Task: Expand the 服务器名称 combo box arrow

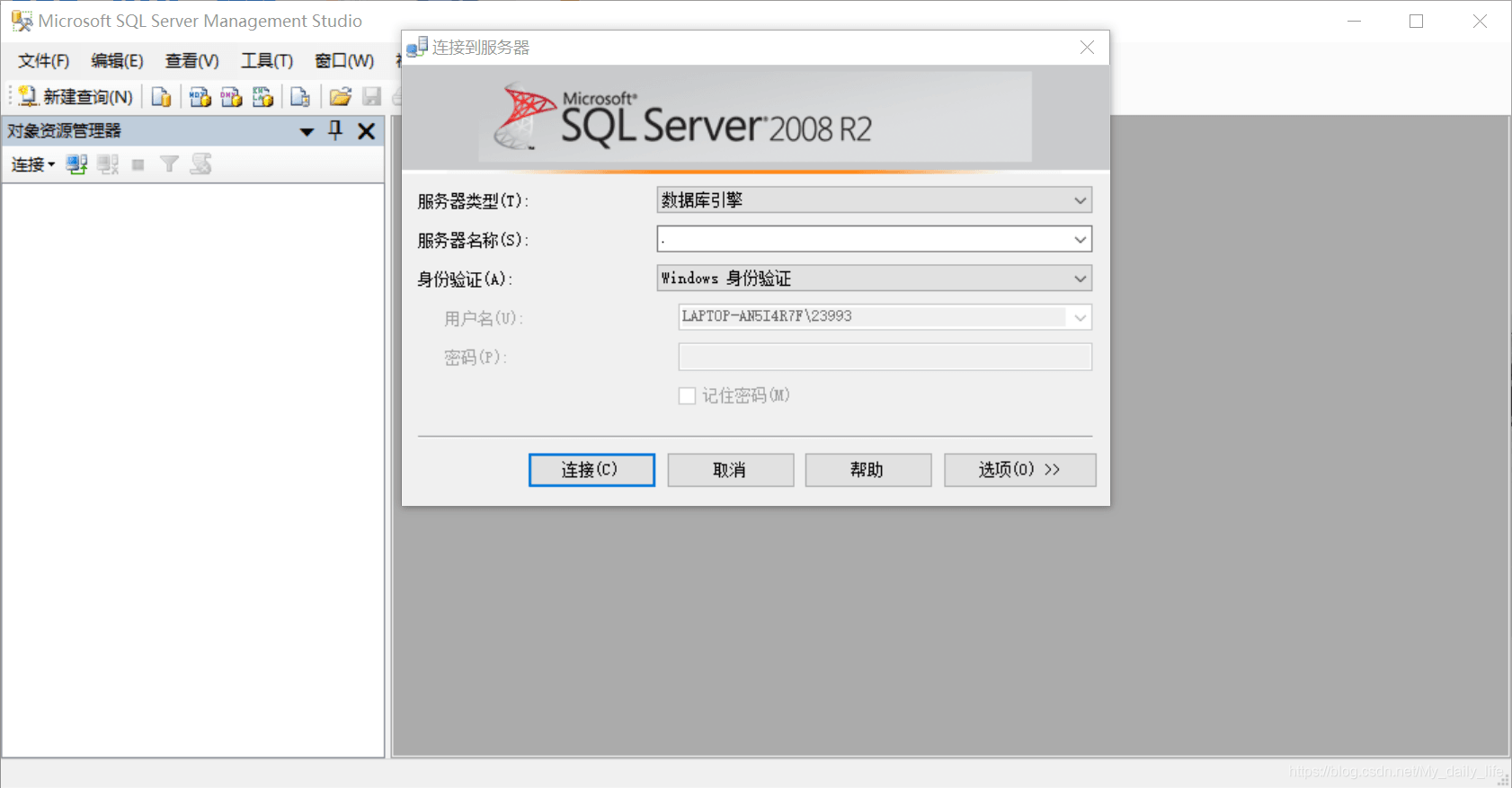Action: (x=1081, y=239)
